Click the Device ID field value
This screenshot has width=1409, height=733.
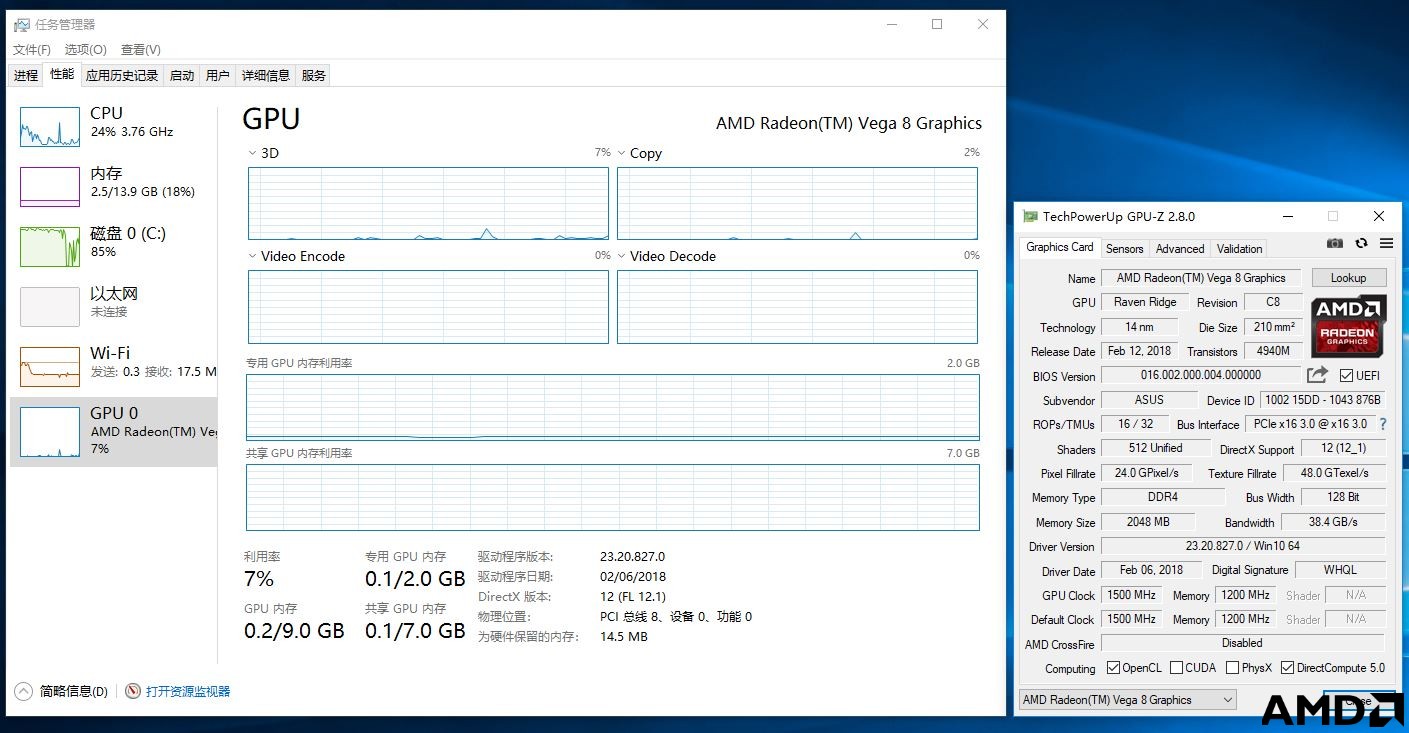click(1323, 400)
